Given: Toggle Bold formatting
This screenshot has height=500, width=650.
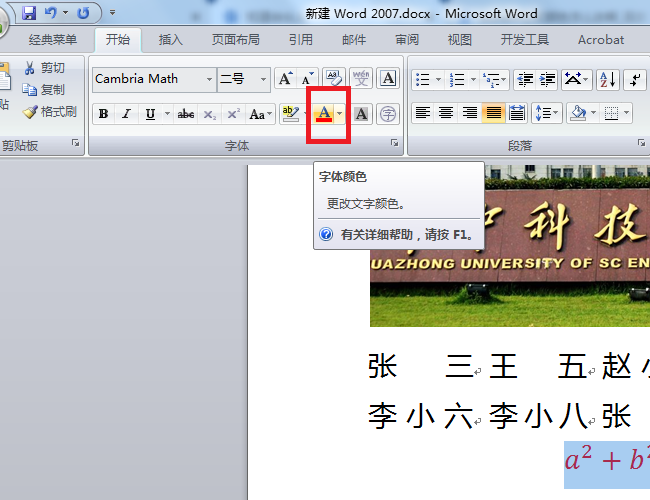Looking at the screenshot, I should (x=104, y=114).
